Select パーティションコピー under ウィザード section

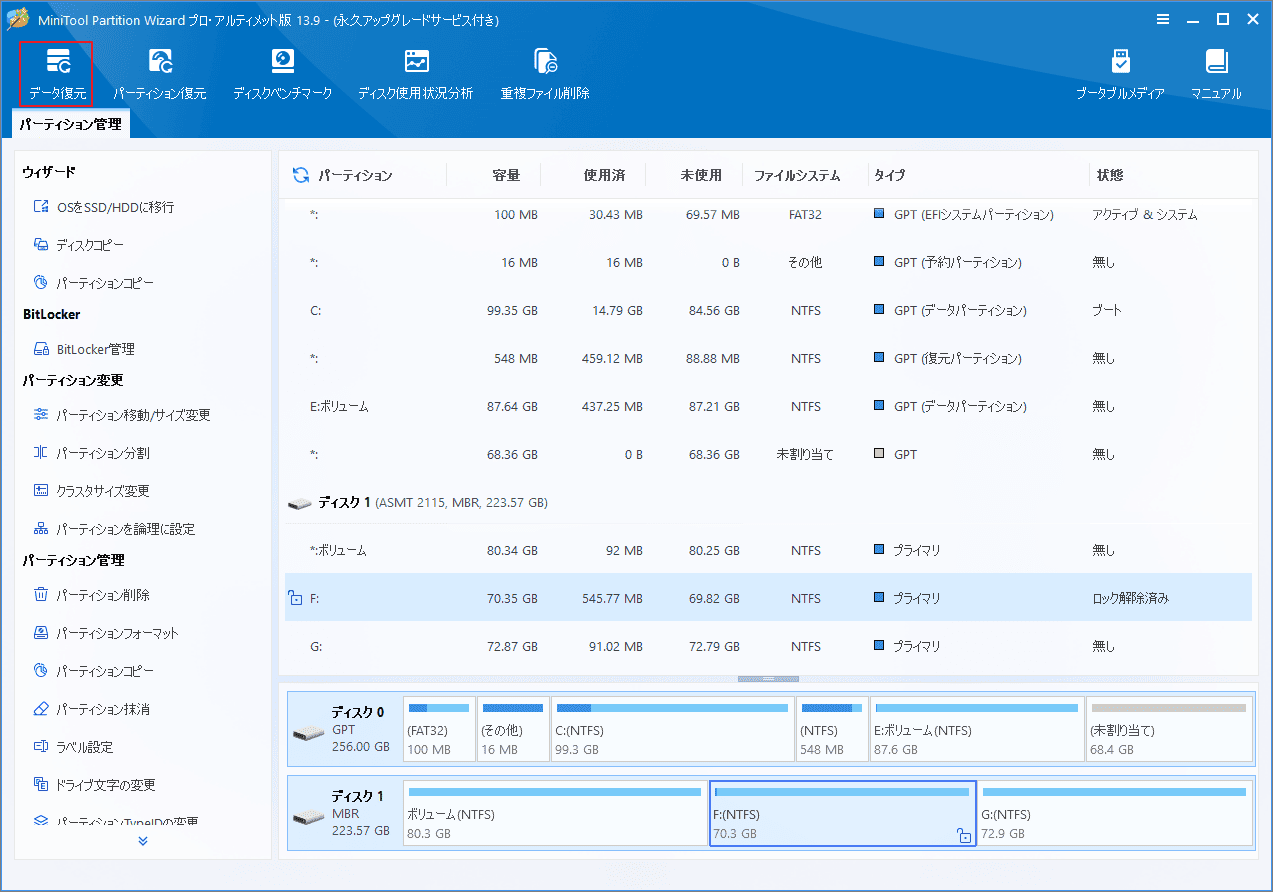(94, 283)
